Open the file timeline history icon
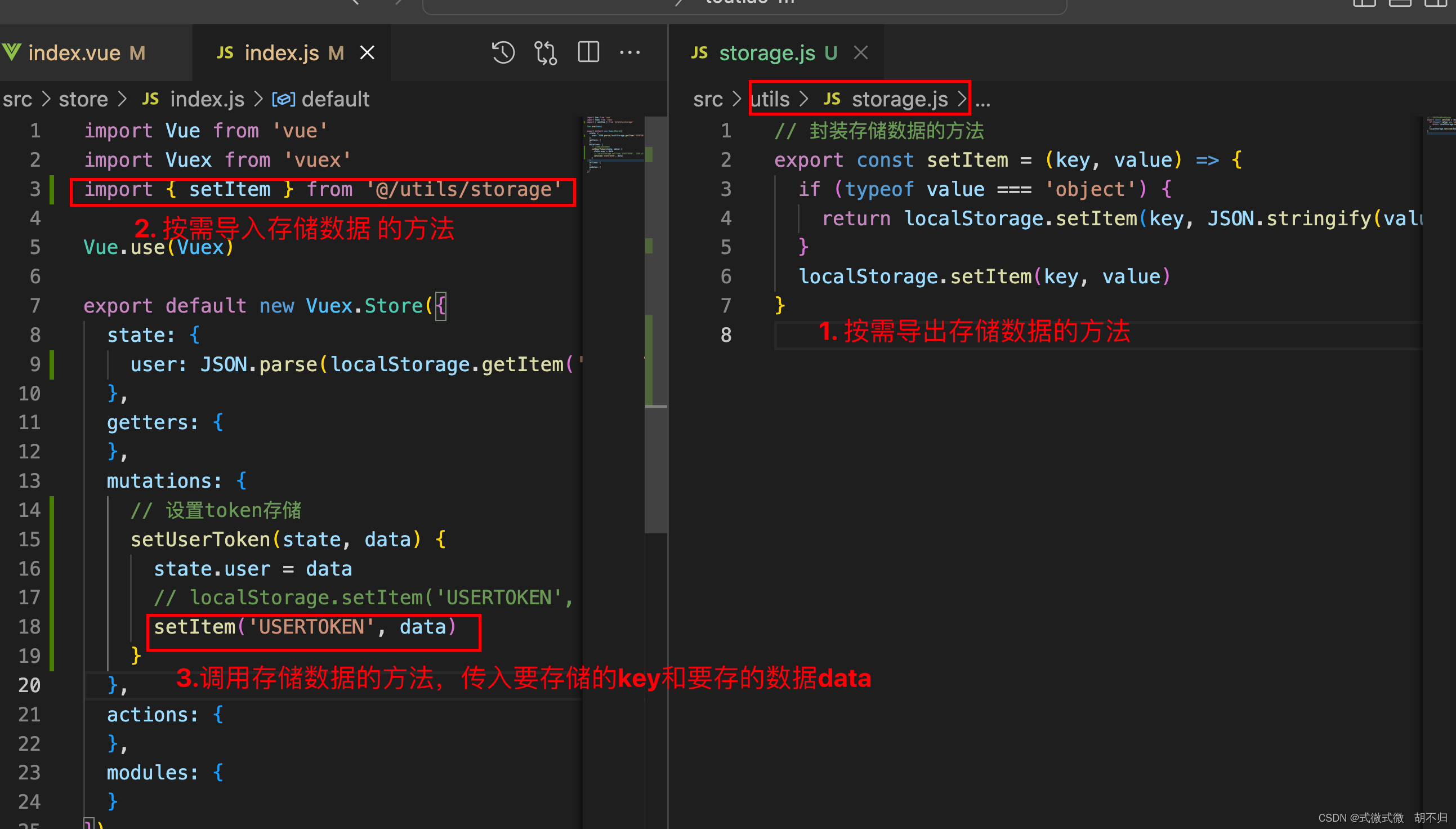The height and width of the screenshot is (829, 1456). click(503, 53)
